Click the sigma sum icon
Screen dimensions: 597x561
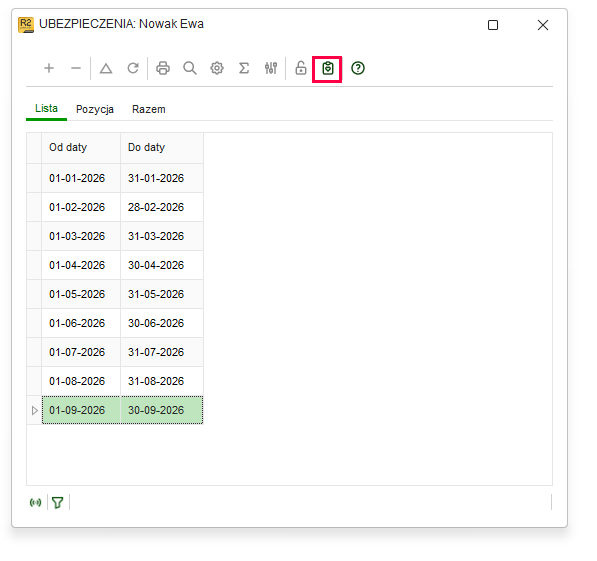click(x=244, y=69)
